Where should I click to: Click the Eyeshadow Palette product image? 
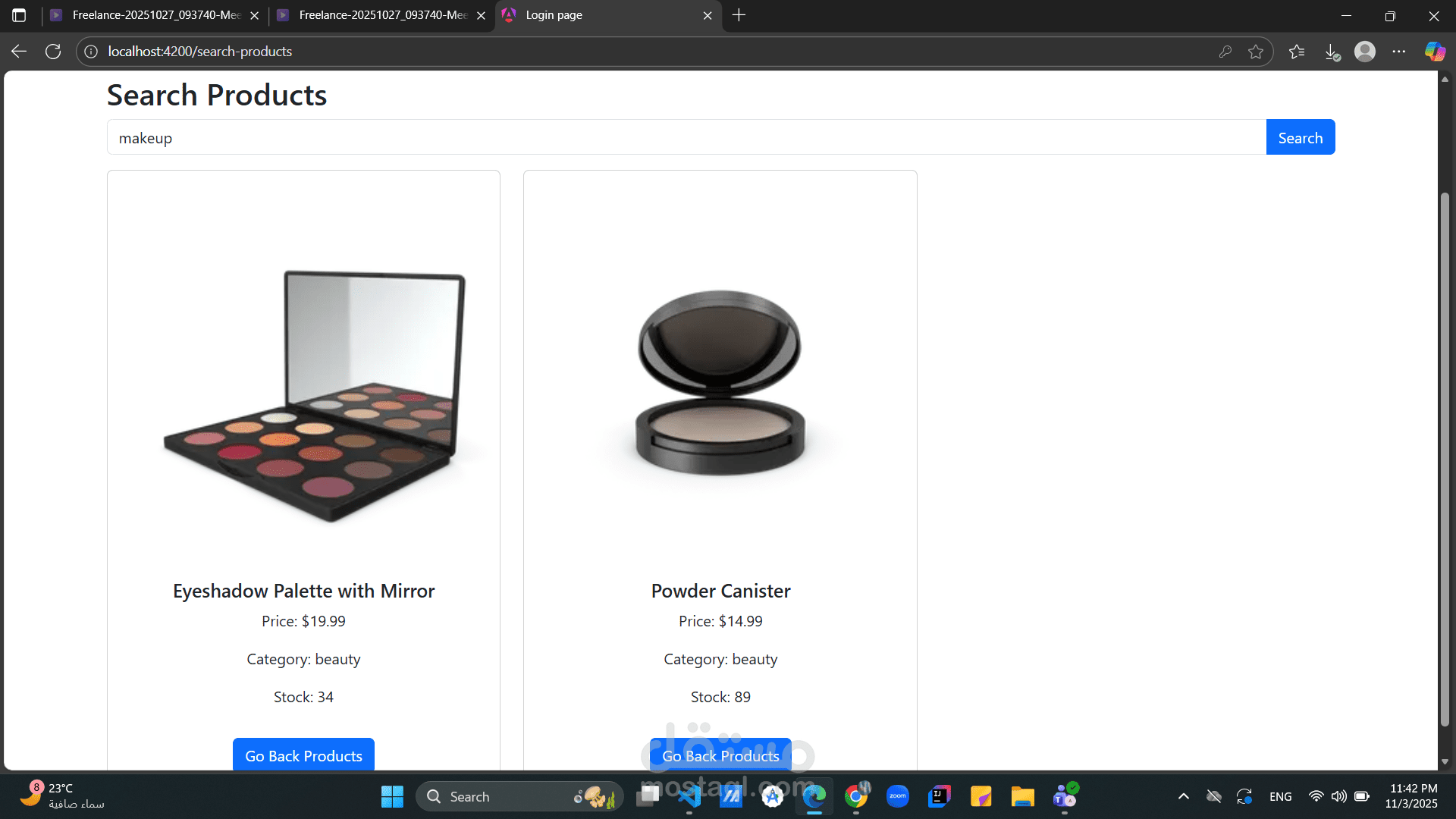click(315, 394)
